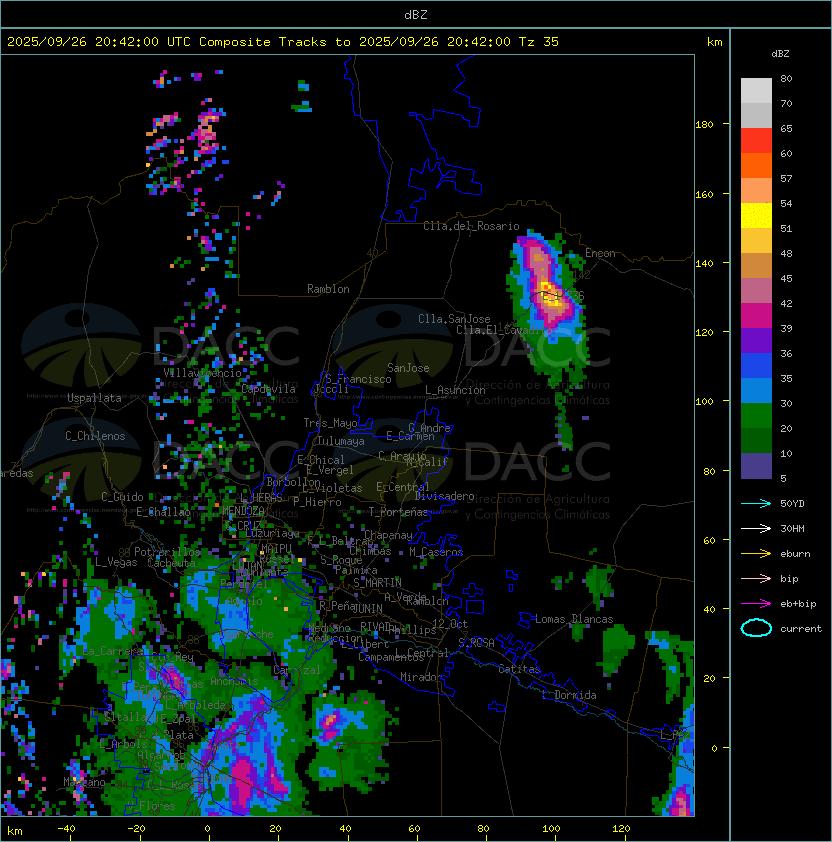Click the 'Tres_Mayo' map label
832x842 pixels.
tap(330, 423)
